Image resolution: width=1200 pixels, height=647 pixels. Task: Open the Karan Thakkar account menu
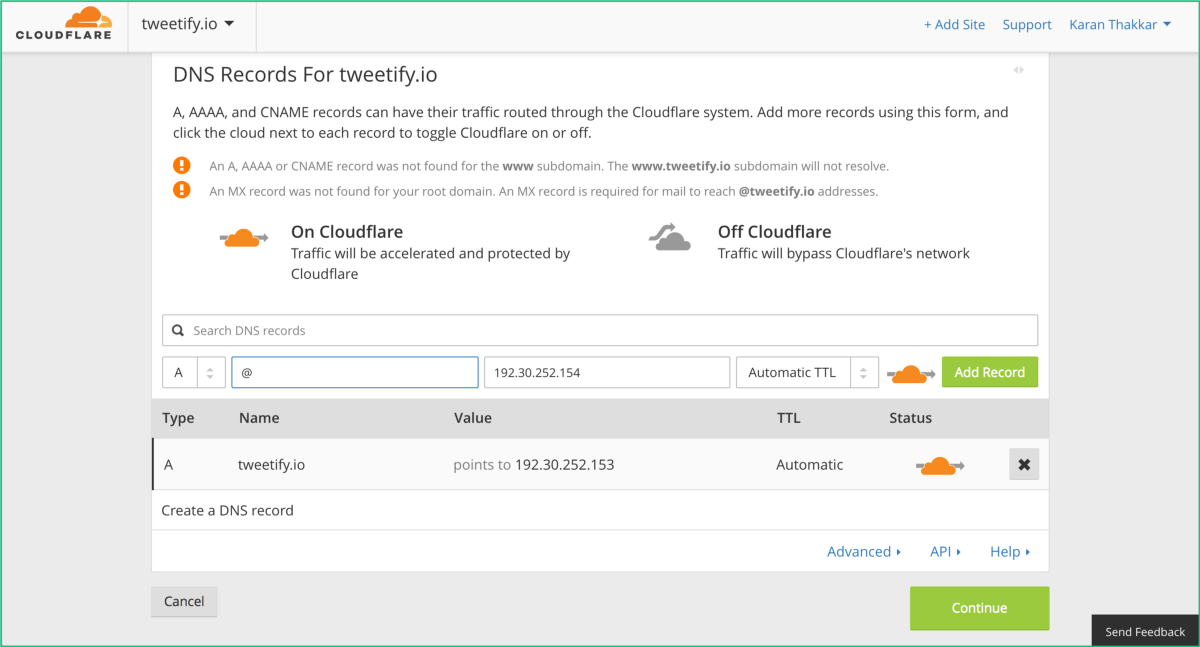click(x=1120, y=25)
